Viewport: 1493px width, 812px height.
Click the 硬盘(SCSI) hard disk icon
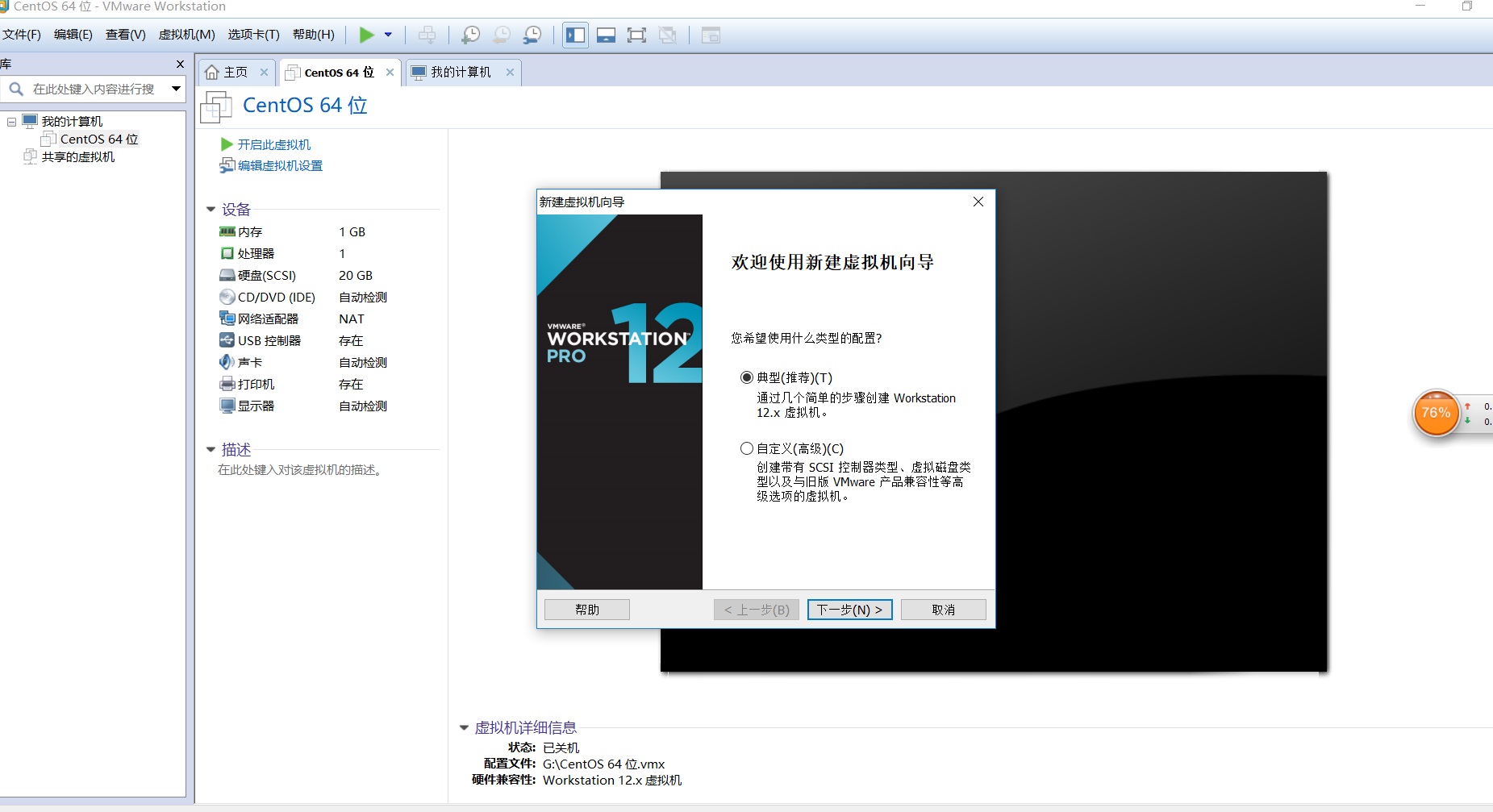point(227,275)
